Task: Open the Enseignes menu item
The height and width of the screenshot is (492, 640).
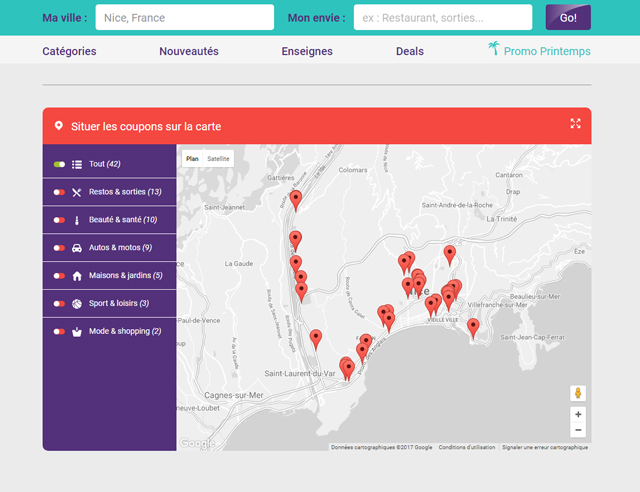Action: coord(307,51)
